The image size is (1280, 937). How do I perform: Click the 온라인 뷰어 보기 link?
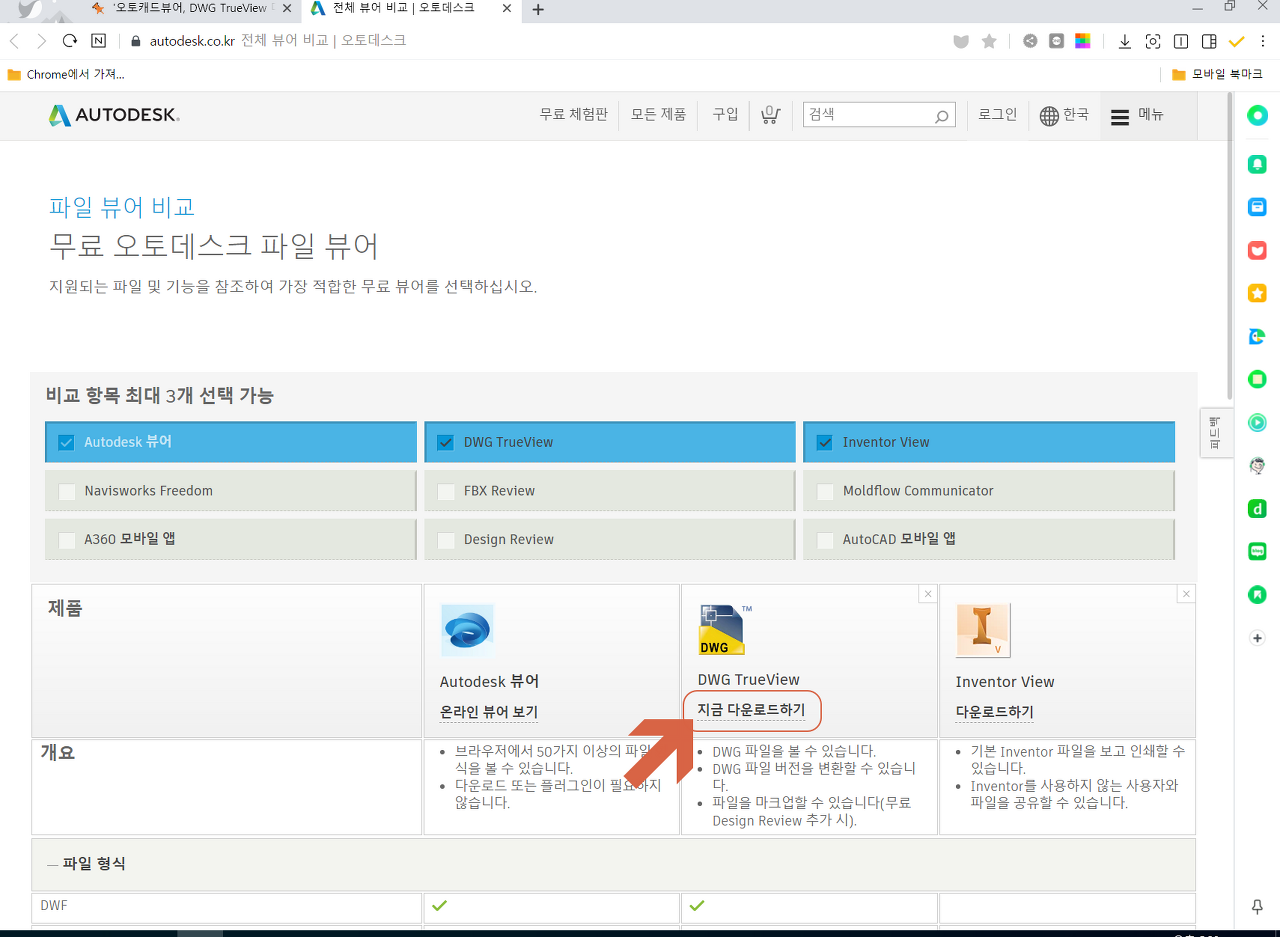(489, 712)
